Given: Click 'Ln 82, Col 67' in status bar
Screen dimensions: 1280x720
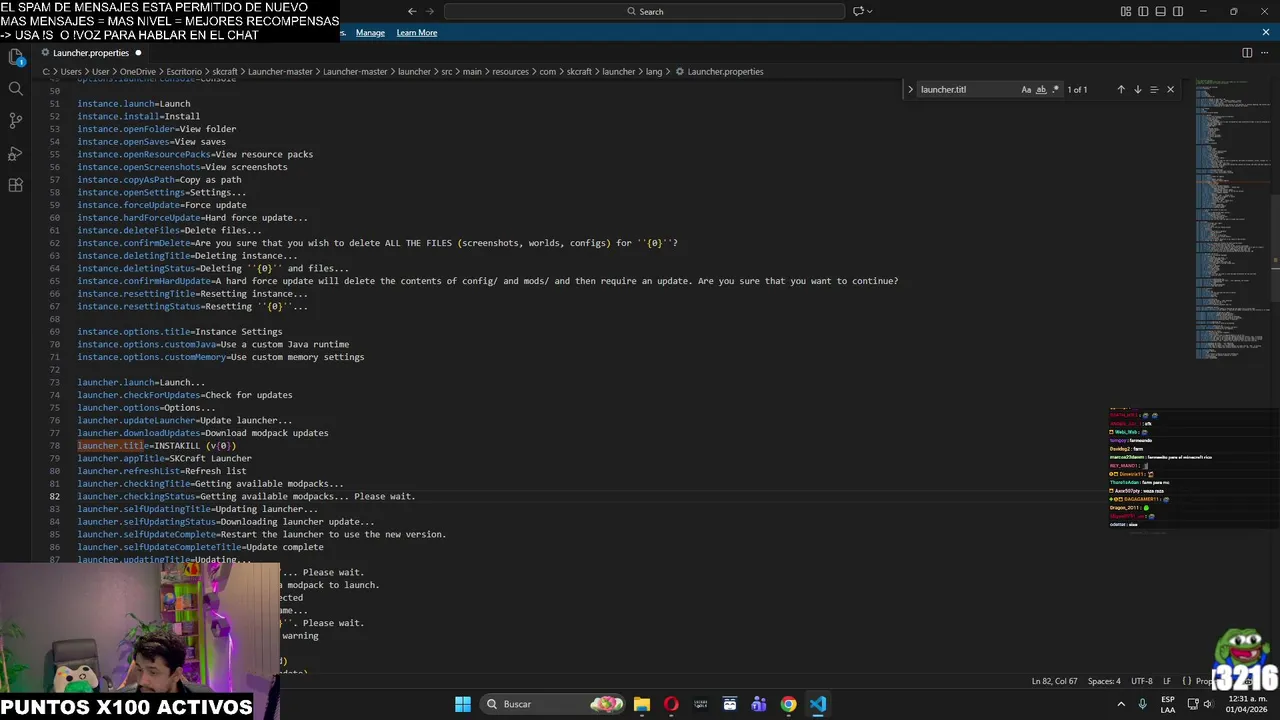Looking at the screenshot, I should click(x=1054, y=681).
